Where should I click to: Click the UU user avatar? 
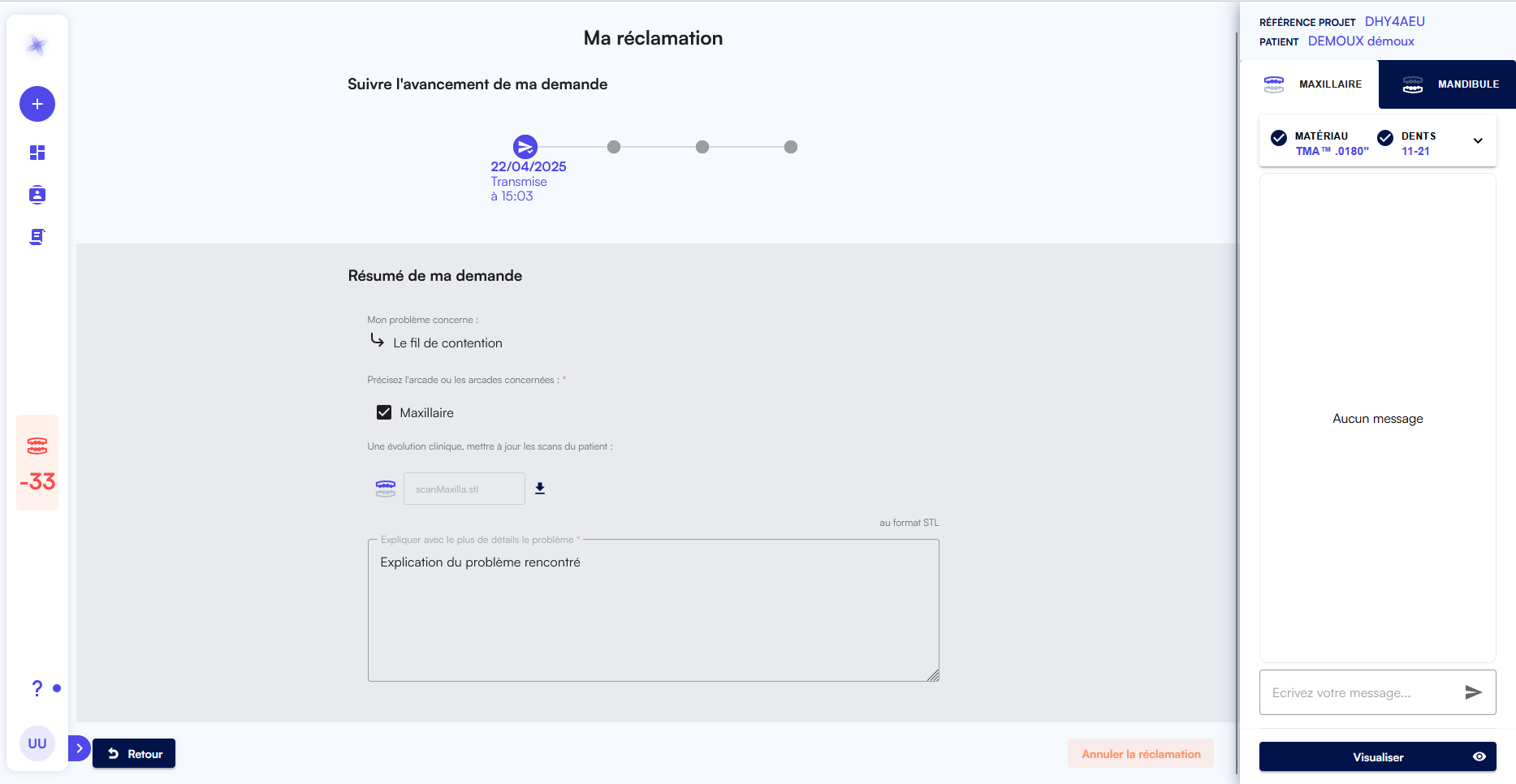pyautogui.click(x=37, y=743)
